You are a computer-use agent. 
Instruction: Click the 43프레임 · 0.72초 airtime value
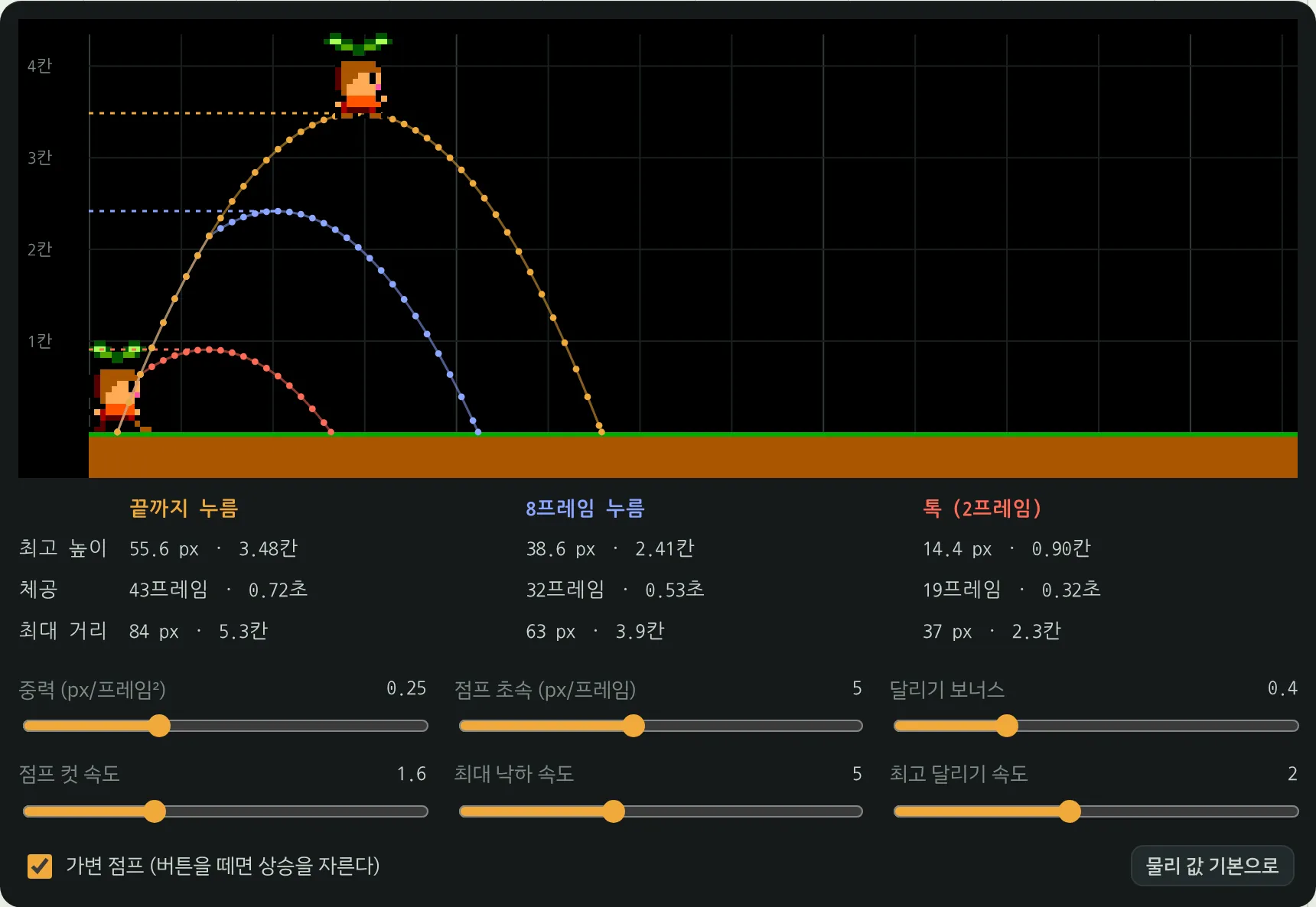[x=218, y=590]
